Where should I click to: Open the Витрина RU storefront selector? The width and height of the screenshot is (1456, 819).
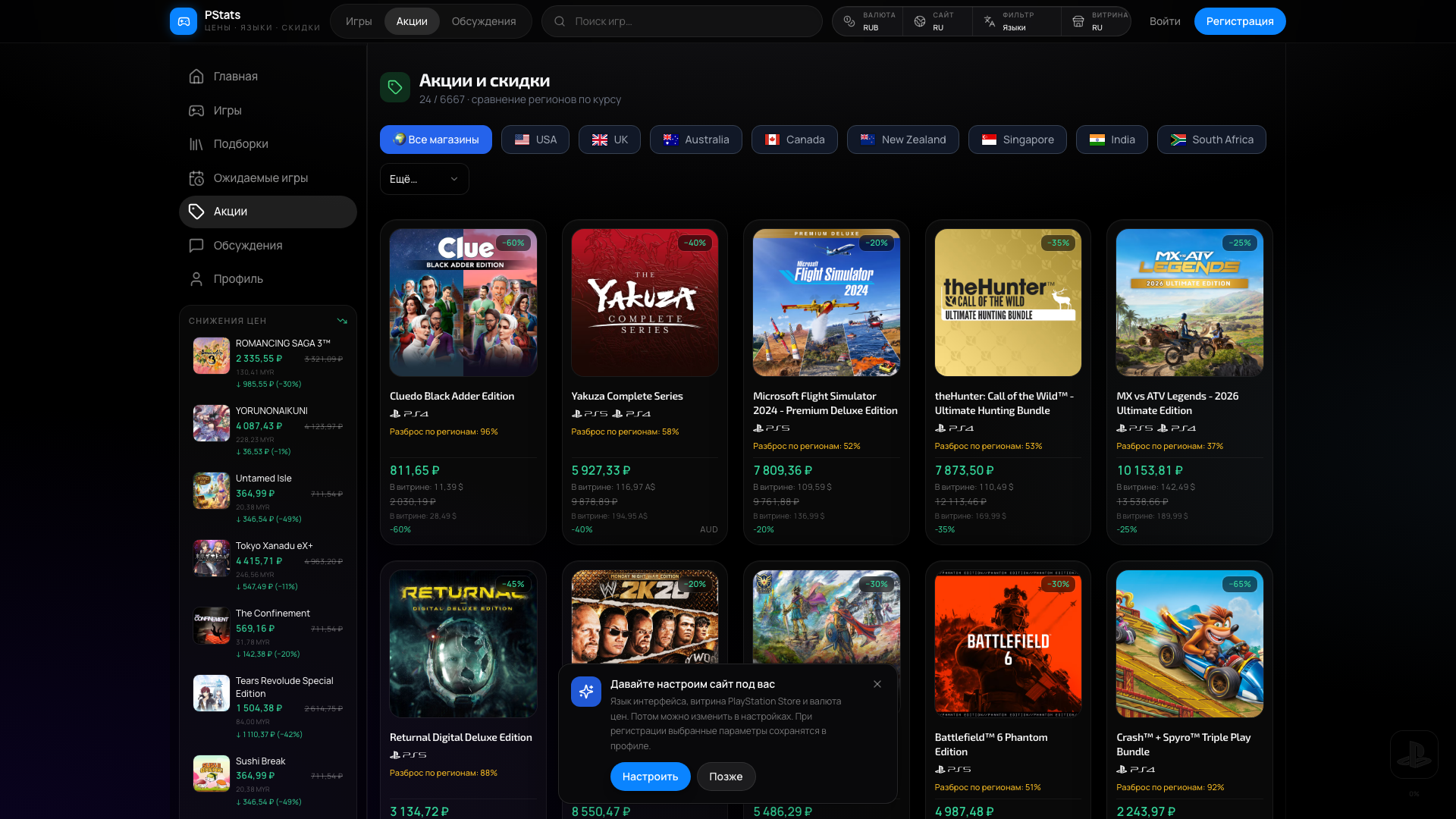(x=1097, y=21)
